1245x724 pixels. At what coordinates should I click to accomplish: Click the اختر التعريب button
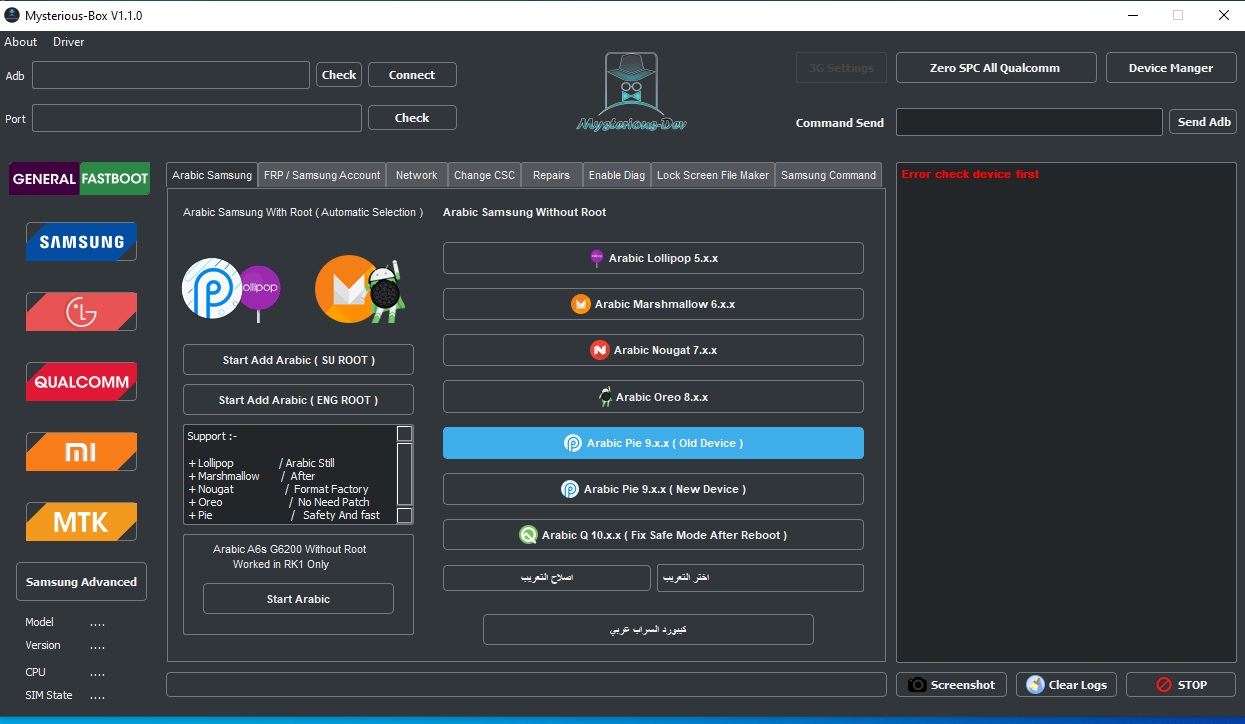tap(760, 578)
